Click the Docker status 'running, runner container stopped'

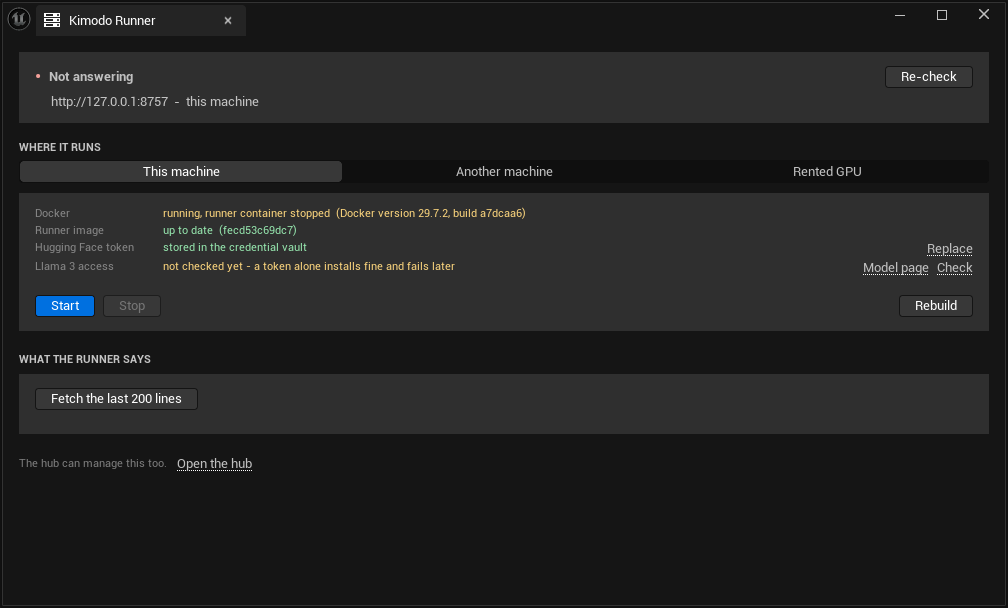tap(246, 213)
